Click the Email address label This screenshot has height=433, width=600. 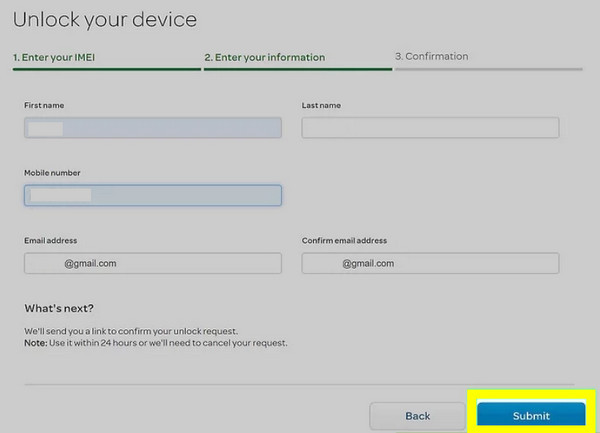point(51,241)
